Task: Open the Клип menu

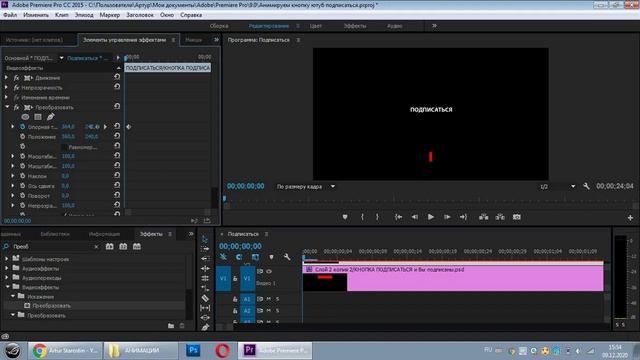Action: (62, 15)
